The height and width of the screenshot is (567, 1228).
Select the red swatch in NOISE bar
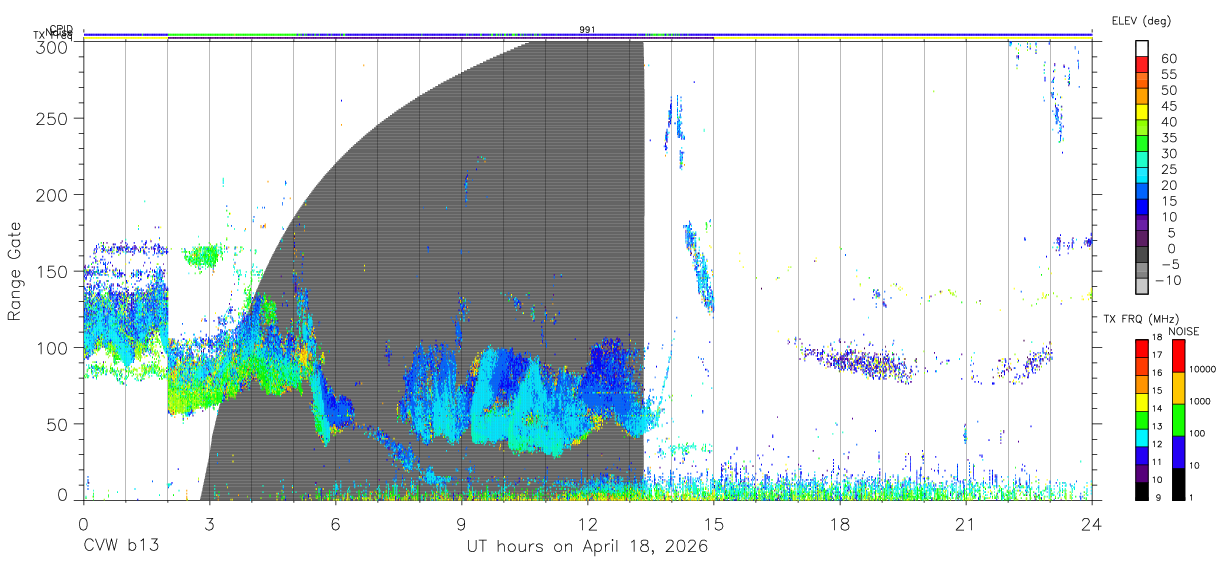coord(1178,355)
